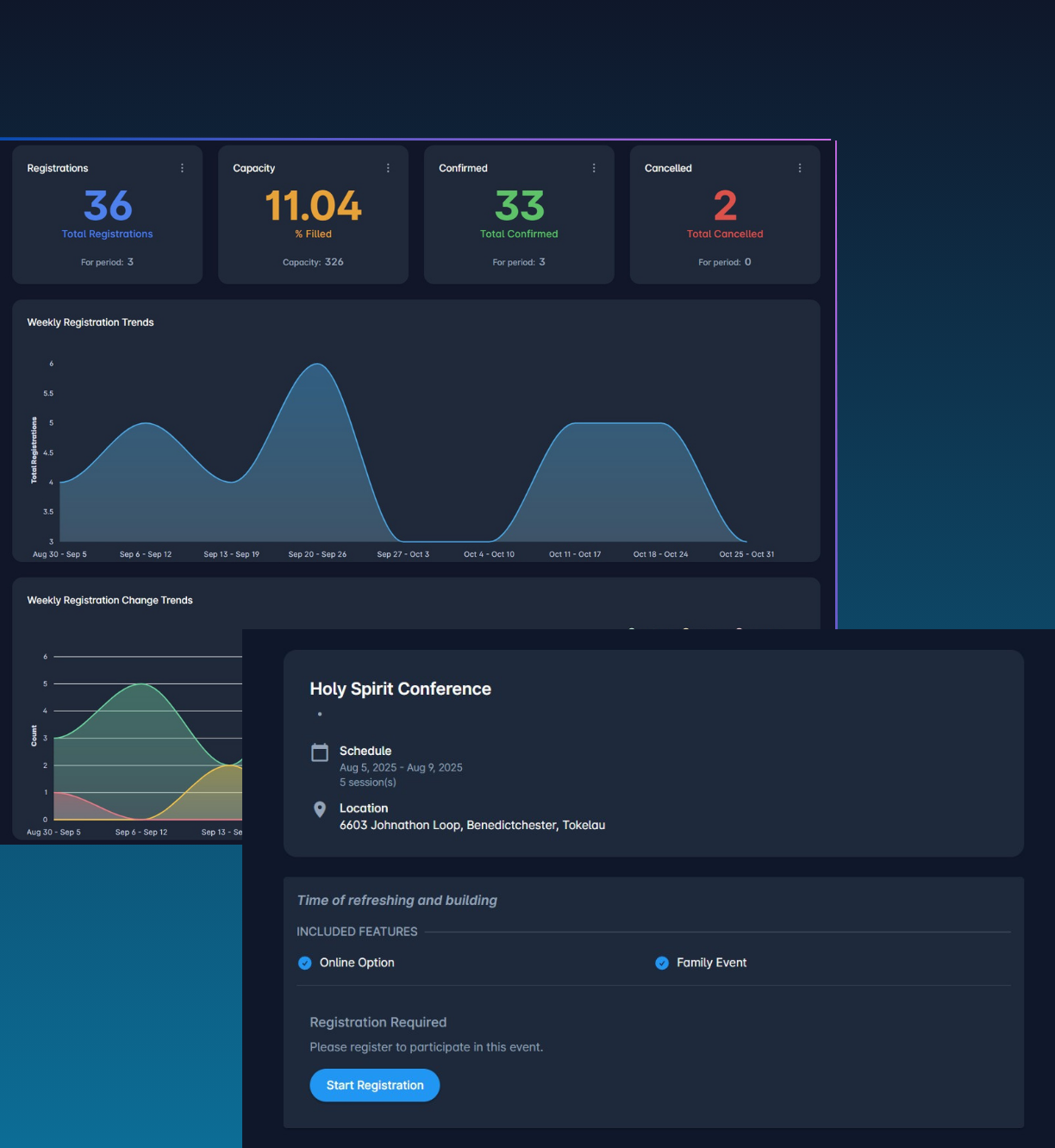The image size is (1055, 1148).
Task: Click the 36 Total Registrations figure
Action: tap(108, 206)
